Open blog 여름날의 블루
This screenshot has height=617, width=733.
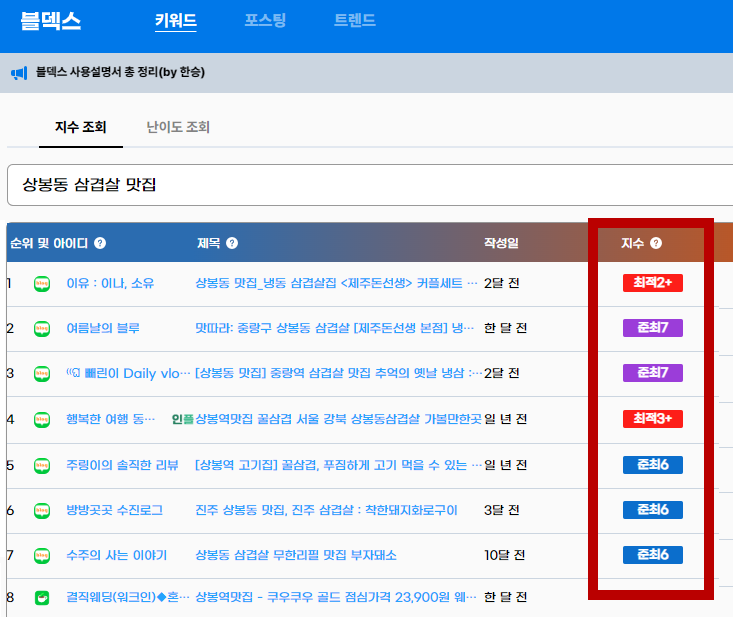[x=103, y=328]
